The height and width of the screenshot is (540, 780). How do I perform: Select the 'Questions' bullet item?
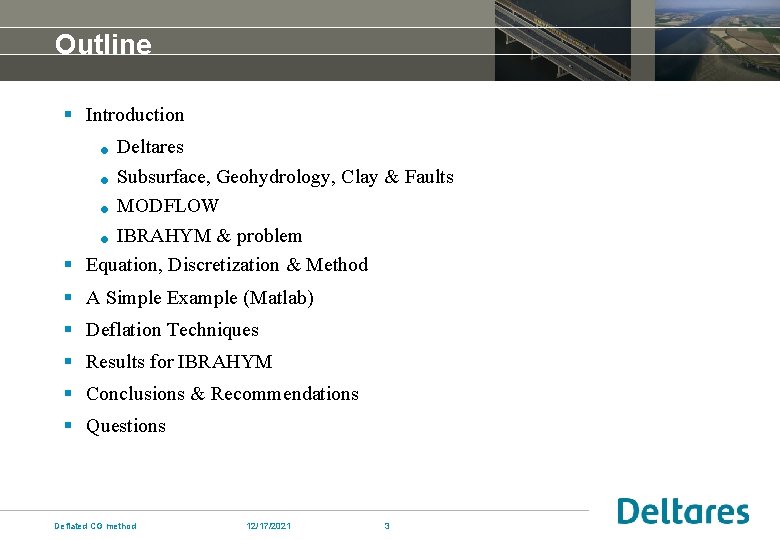(x=126, y=426)
